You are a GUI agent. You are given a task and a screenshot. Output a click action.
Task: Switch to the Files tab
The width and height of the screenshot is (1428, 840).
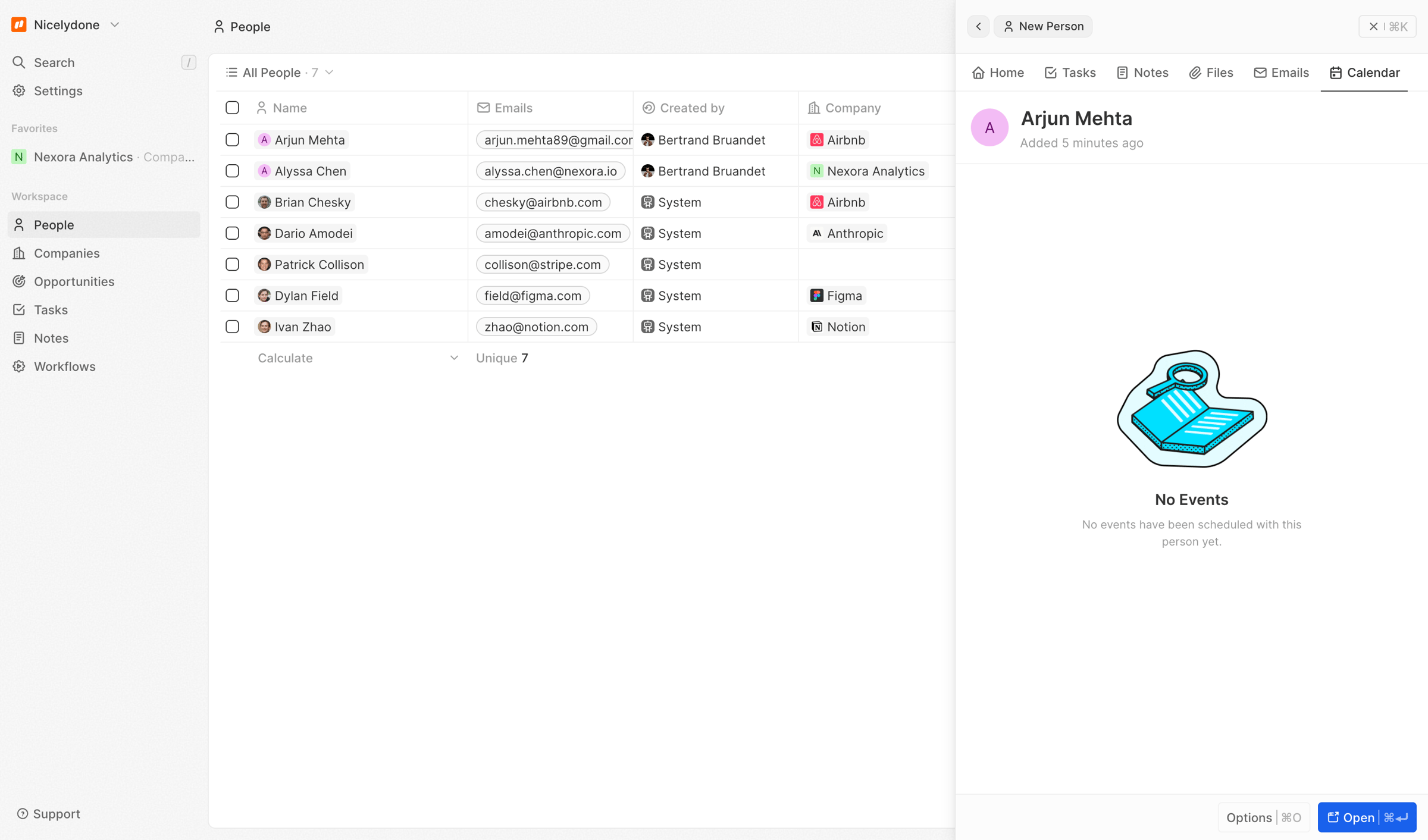pyautogui.click(x=1211, y=73)
